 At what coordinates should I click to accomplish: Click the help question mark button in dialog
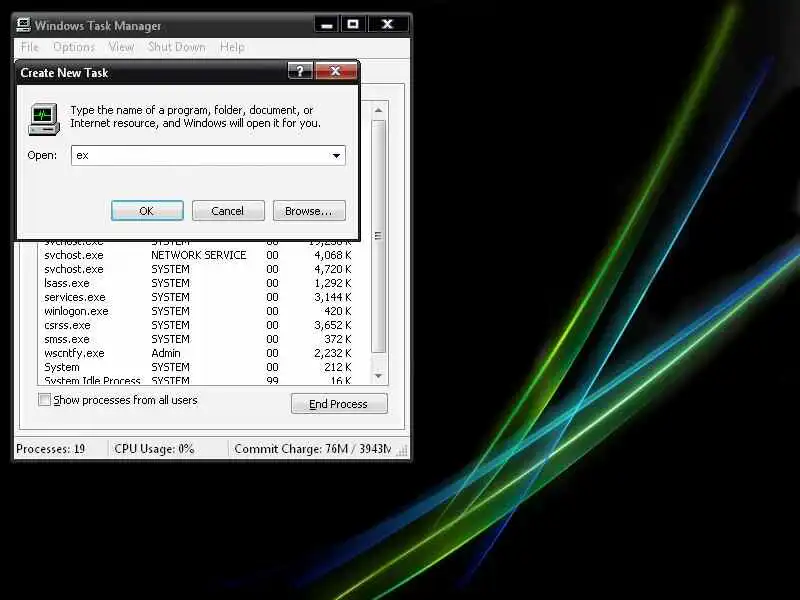coord(300,71)
